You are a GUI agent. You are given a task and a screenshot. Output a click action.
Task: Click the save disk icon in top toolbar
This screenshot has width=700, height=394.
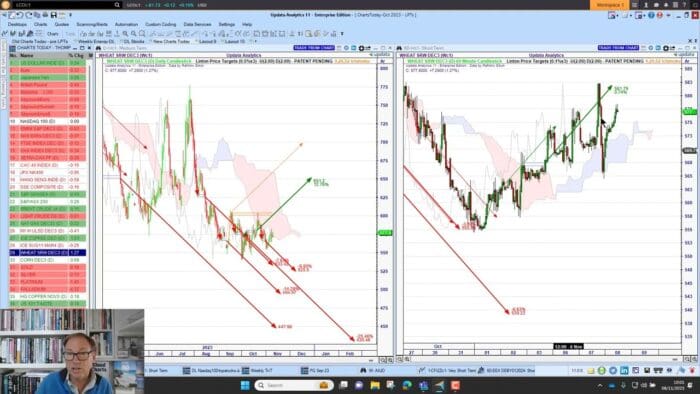click(x=54, y=15)
